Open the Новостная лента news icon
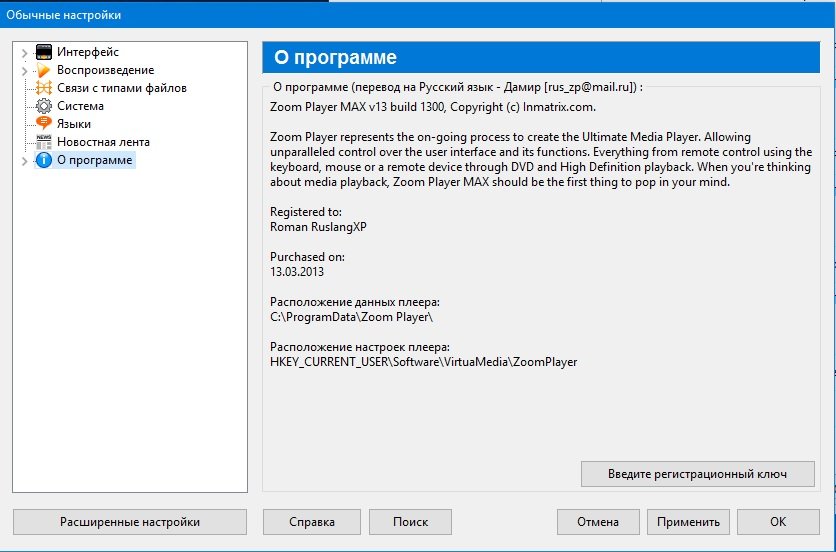This screenshot has height=552, width=836. pyautogui.click(x=44, y=142)
